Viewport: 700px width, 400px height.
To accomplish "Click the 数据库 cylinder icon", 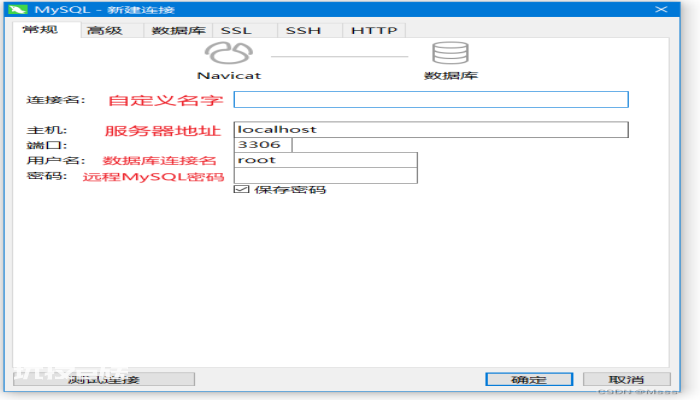I will pyautogui.click(x=450, y=53).
